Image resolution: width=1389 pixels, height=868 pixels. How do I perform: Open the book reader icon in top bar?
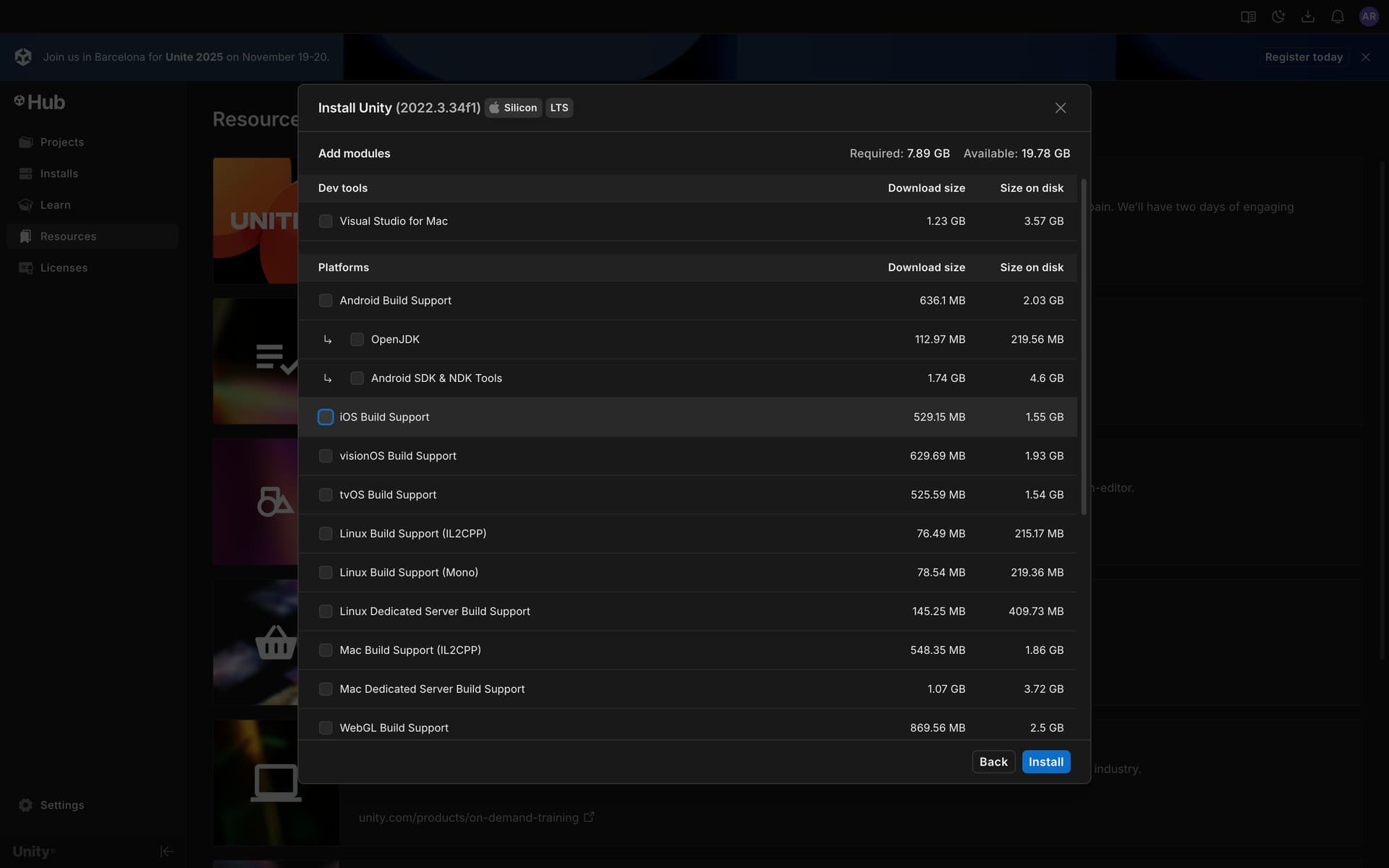[1248, 17]
